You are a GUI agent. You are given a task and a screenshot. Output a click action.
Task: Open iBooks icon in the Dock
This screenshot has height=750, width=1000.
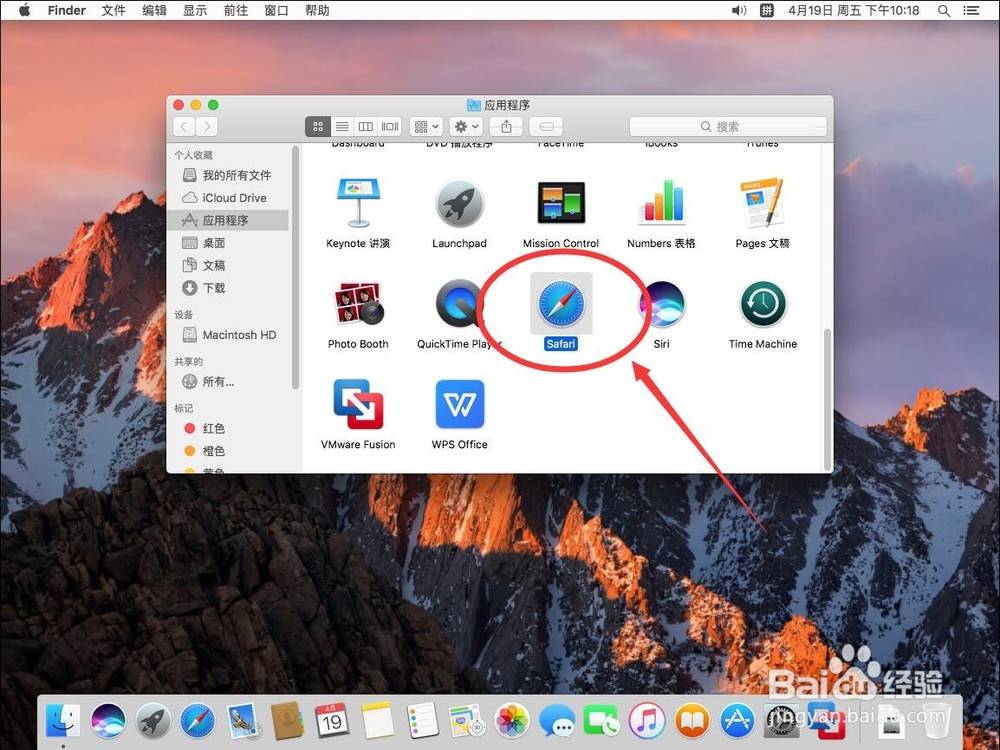tap(692, 721)
